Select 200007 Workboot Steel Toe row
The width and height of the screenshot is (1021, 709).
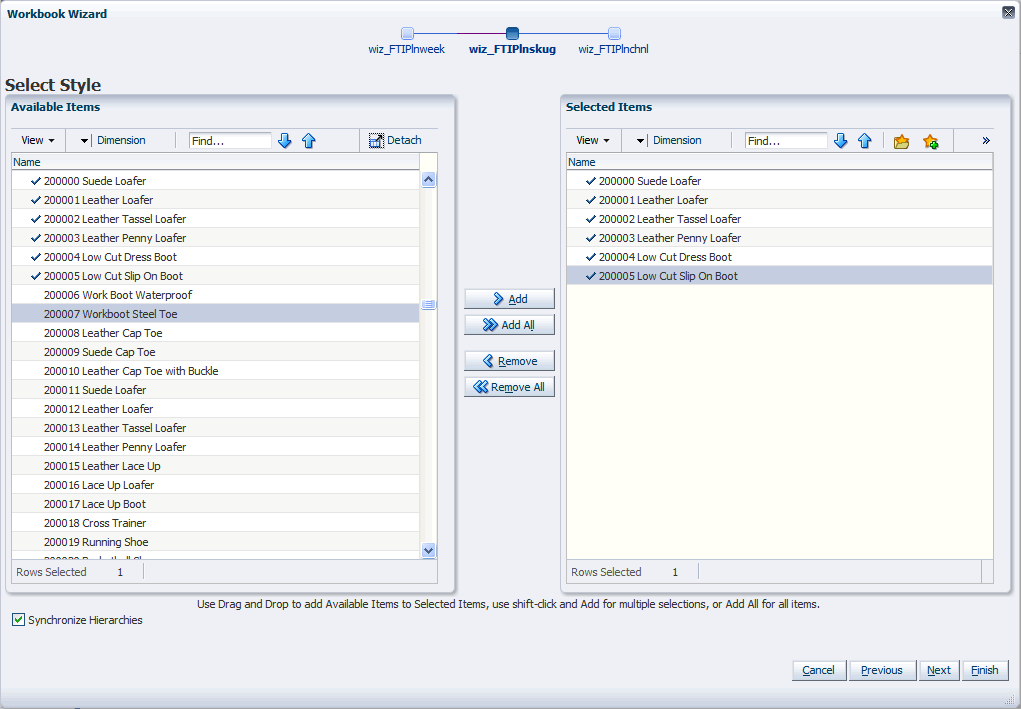pos(216,314)
